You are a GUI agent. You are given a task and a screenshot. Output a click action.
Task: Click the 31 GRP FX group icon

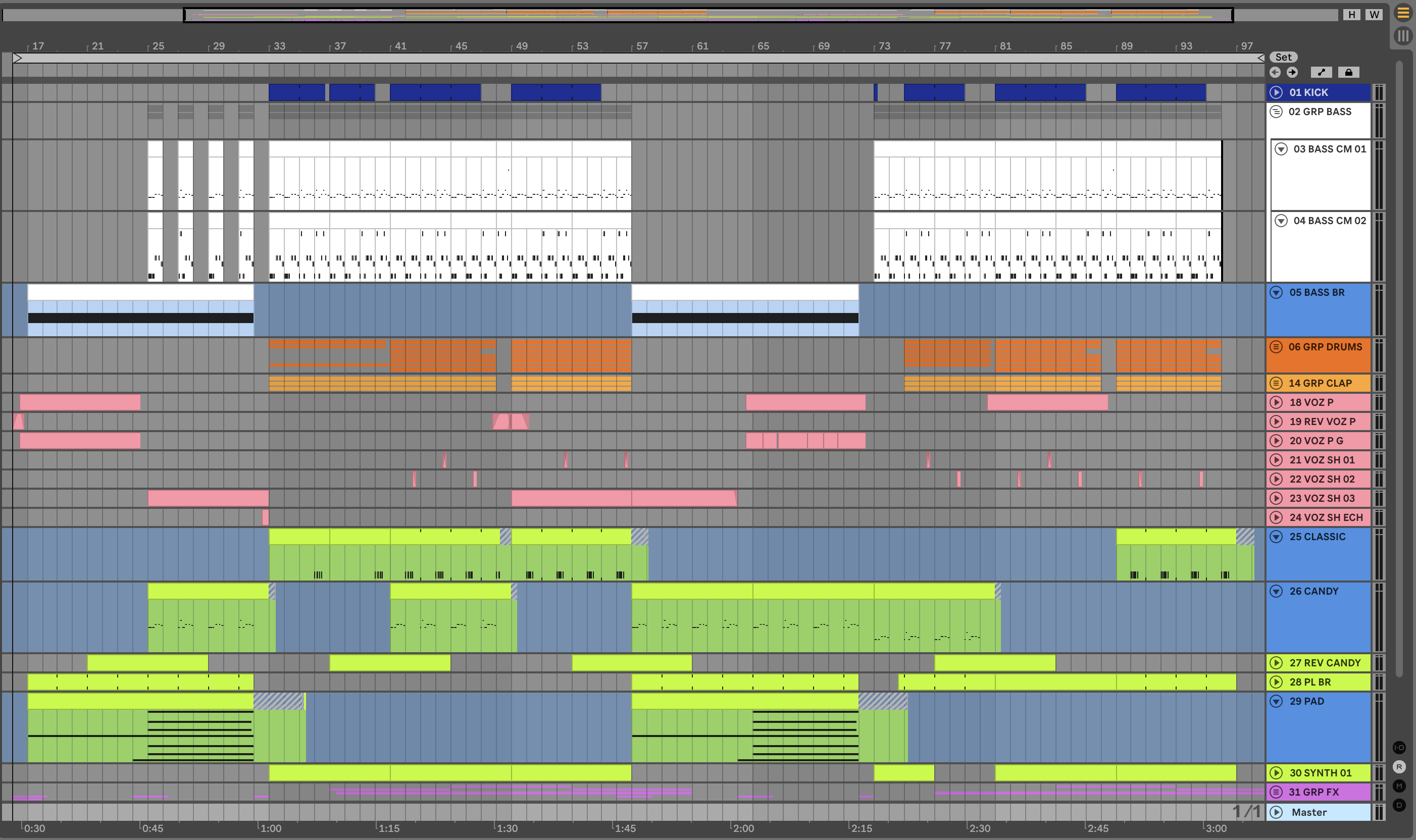click(x=1276, y=792)
